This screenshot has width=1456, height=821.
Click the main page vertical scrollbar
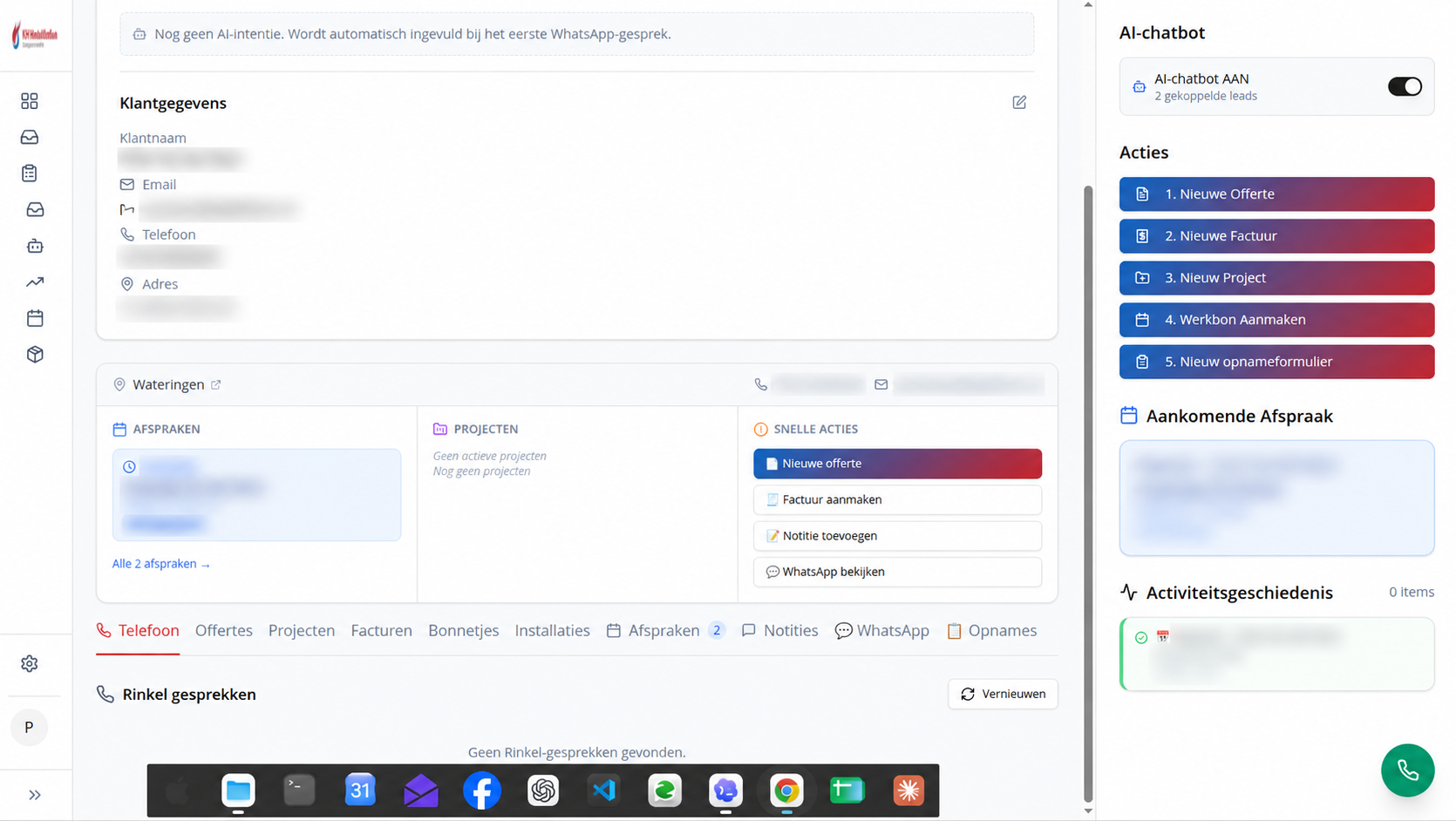pos(1087,492)
